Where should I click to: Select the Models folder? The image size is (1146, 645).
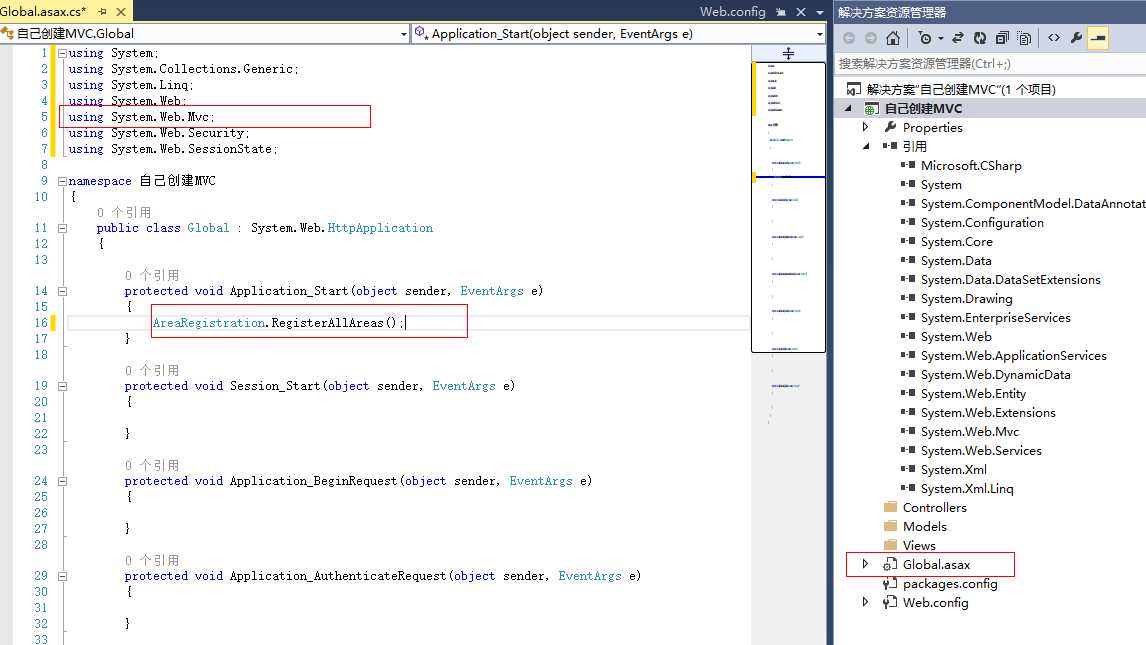pyautogui.click(x=925, y=527)
